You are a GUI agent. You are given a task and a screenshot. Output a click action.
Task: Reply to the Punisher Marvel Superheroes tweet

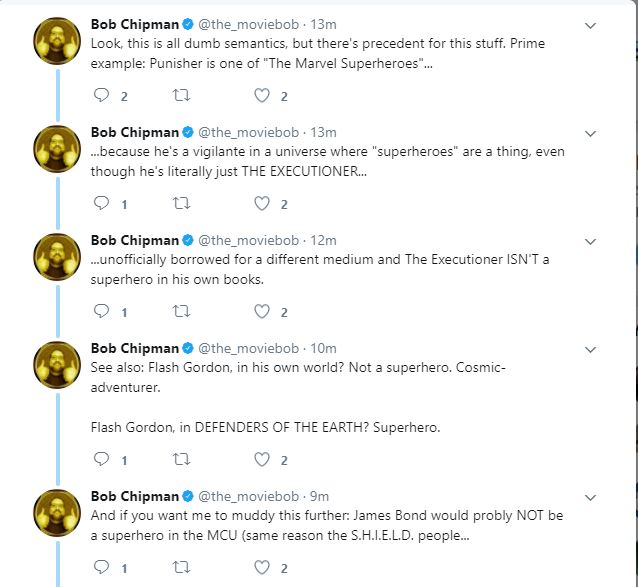(x=101, y=95)
